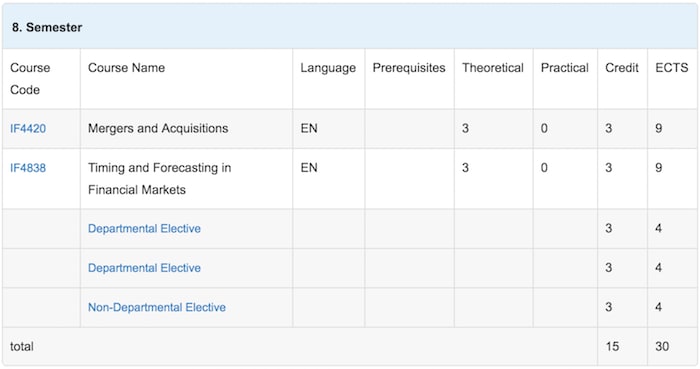Click the ECTS column header
The image size is (700, 369).
(x=671, y=68)
